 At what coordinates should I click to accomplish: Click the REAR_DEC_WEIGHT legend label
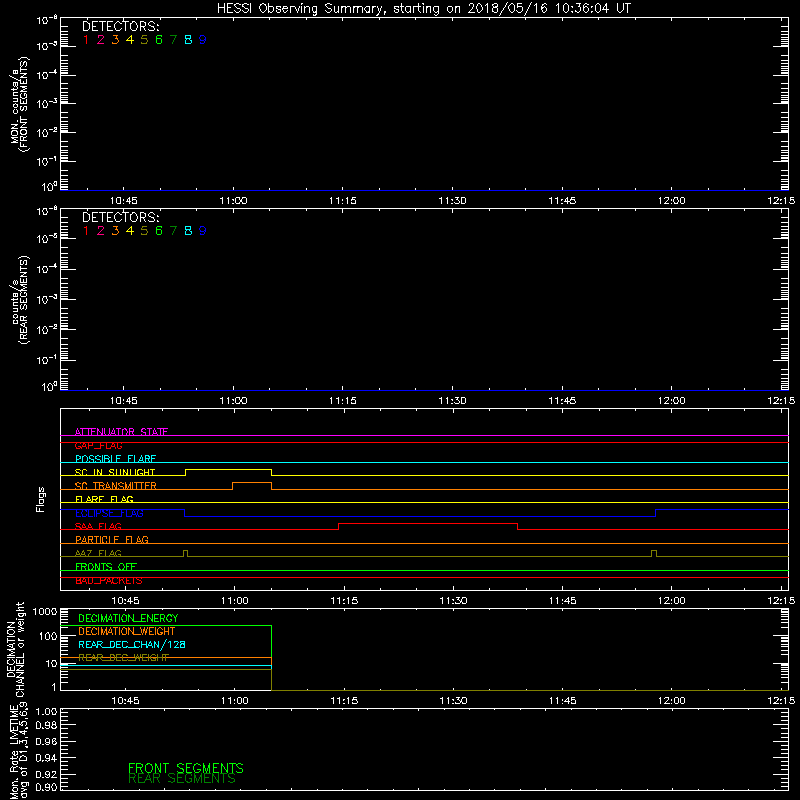point(123,658)
